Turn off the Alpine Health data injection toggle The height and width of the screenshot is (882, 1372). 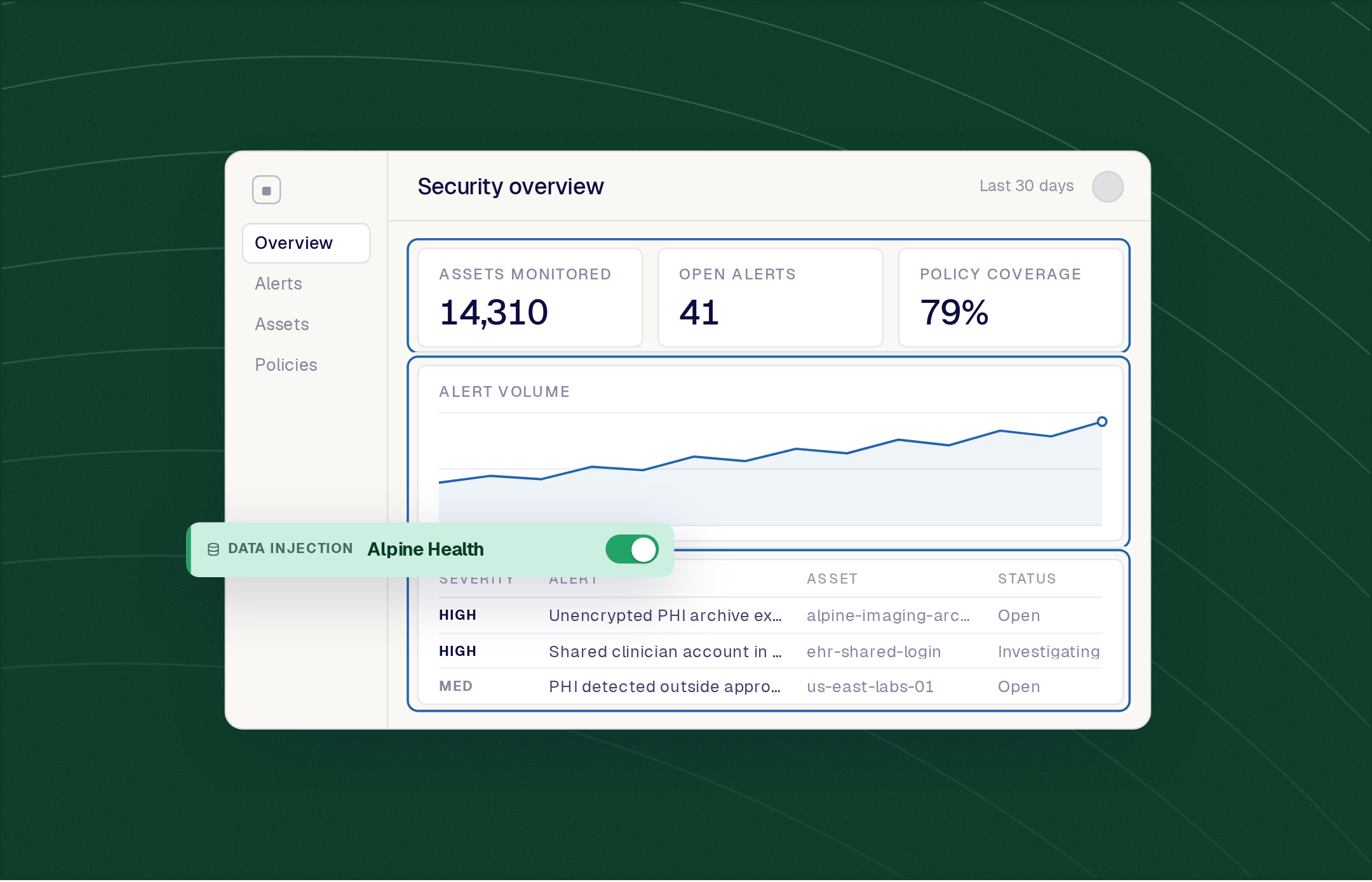pos(631,549)
